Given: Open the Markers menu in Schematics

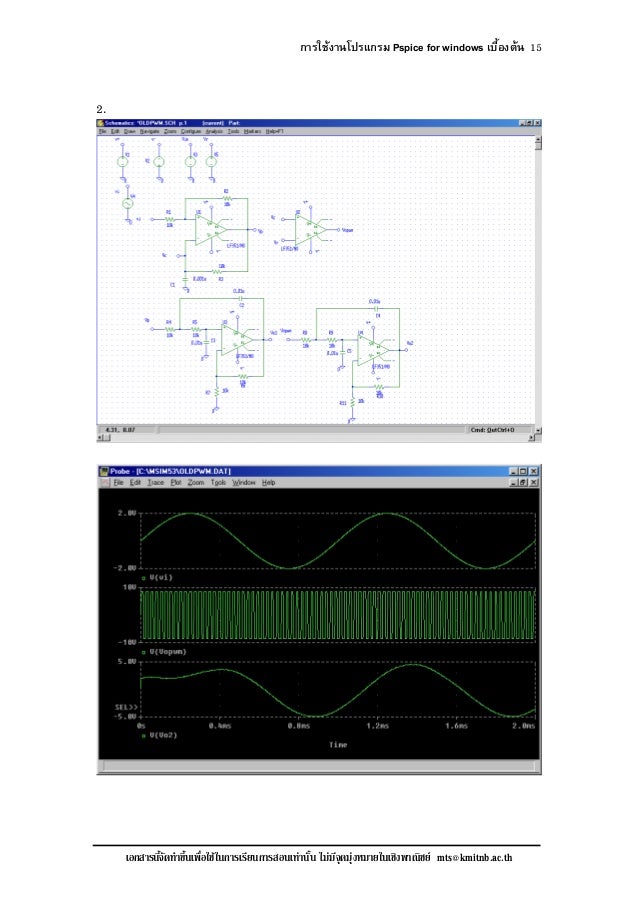Looking at the screenshot, I should pos(251,131).
